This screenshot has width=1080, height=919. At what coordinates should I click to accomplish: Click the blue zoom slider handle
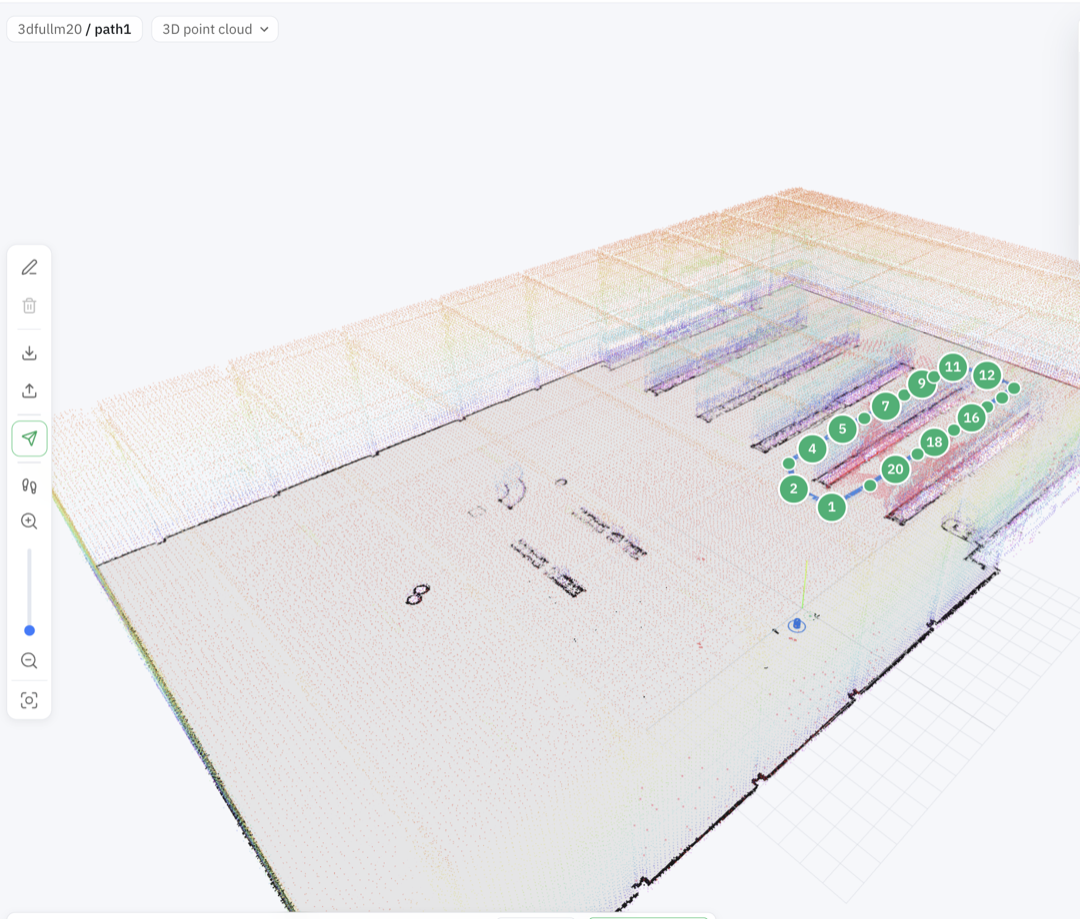pos(29,630)
